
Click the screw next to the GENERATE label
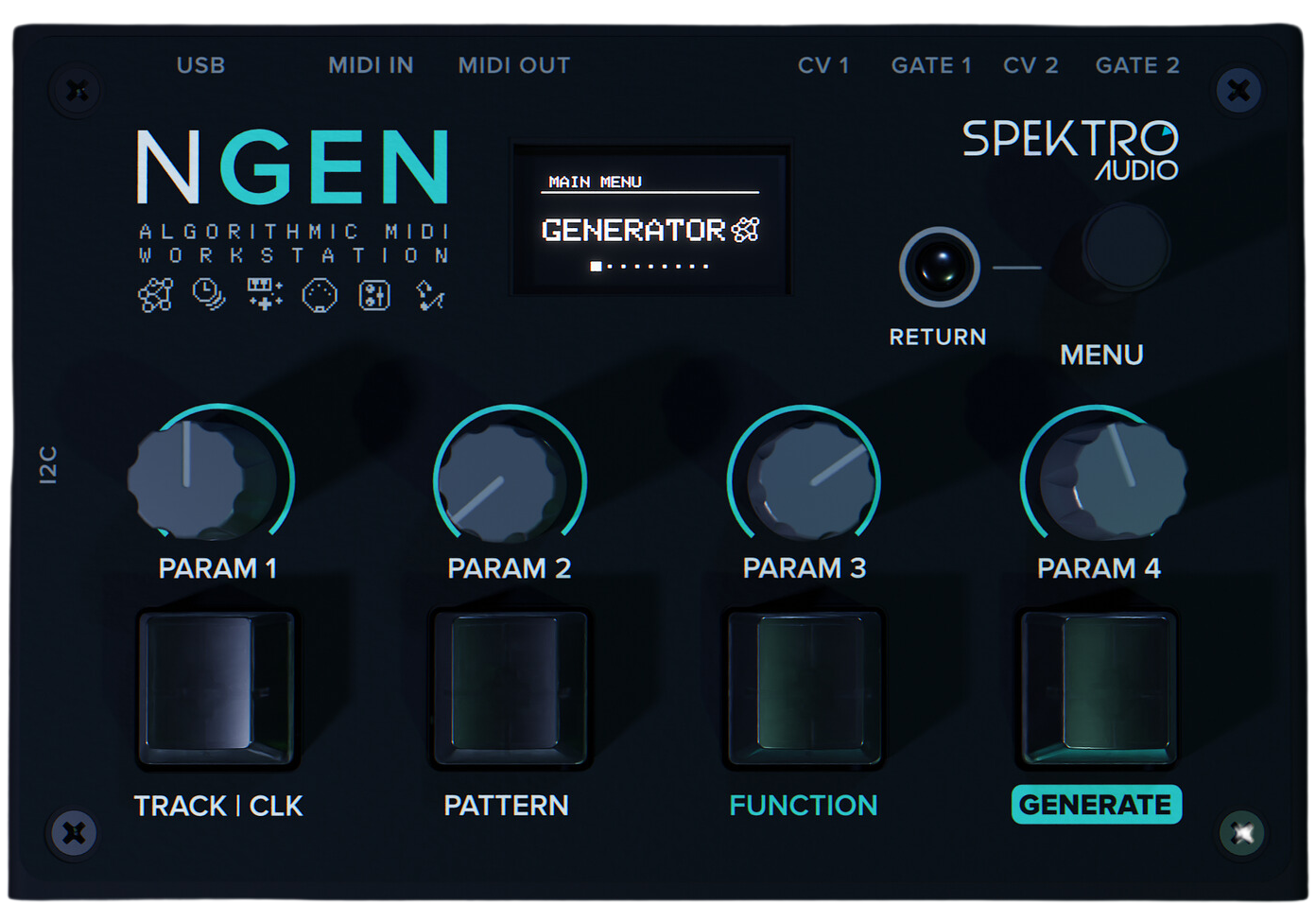1242,833
